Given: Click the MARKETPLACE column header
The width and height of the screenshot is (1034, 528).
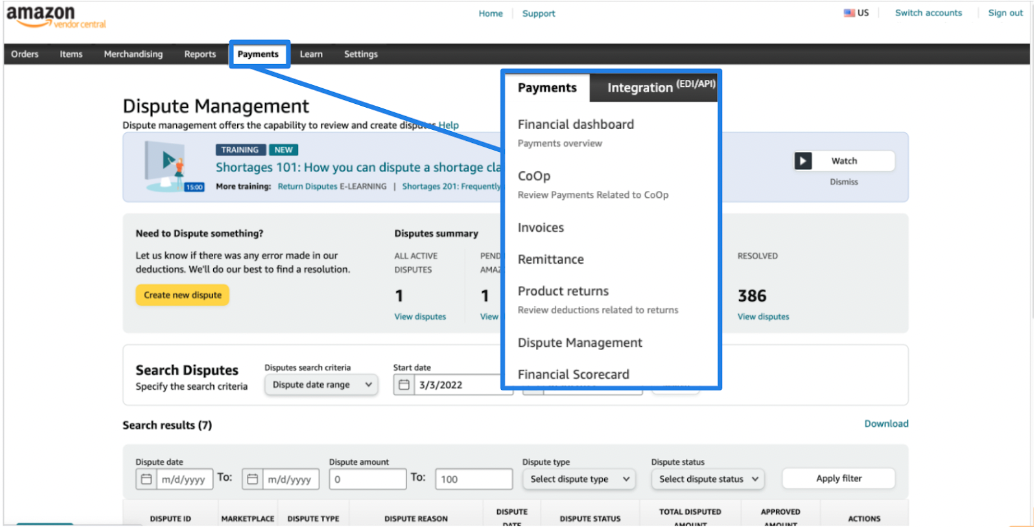Looking at the screenshot, I should point(248,519).
